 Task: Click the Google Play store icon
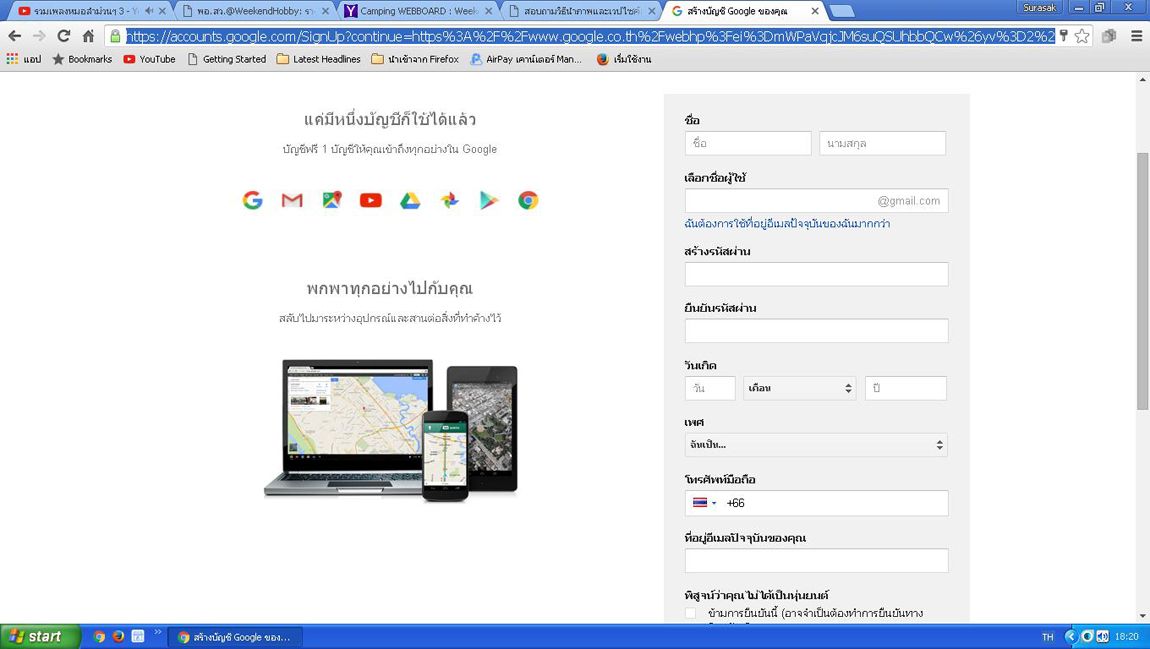(488, 200)
